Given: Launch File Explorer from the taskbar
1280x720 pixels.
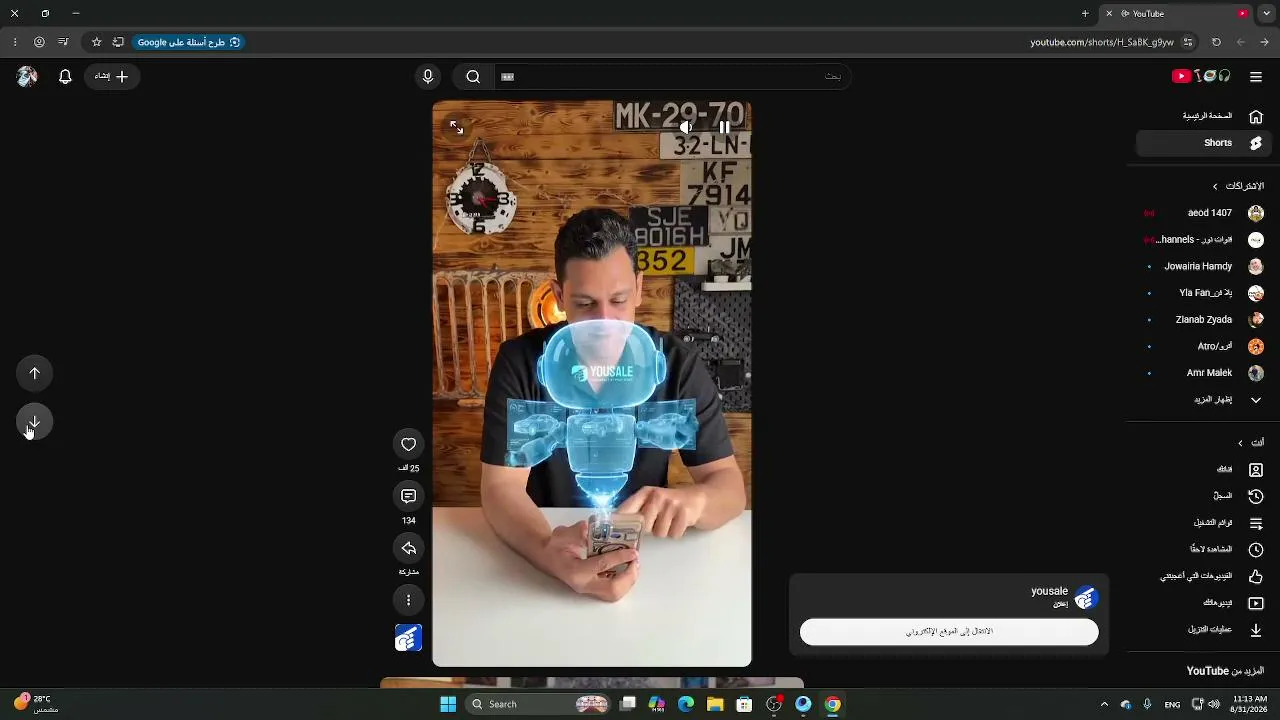Looking at the screenshot, I should pos(715,704).
